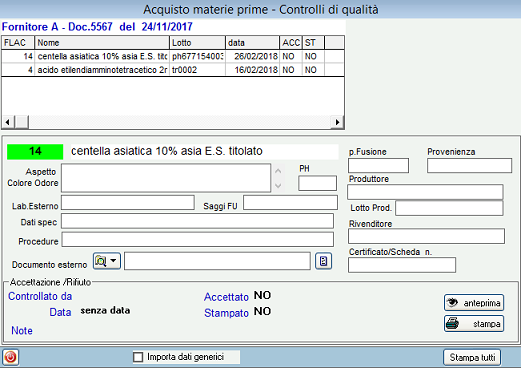521x368 pixels.
Task: Click the Saggi FU input field
Action: point(290,202)
